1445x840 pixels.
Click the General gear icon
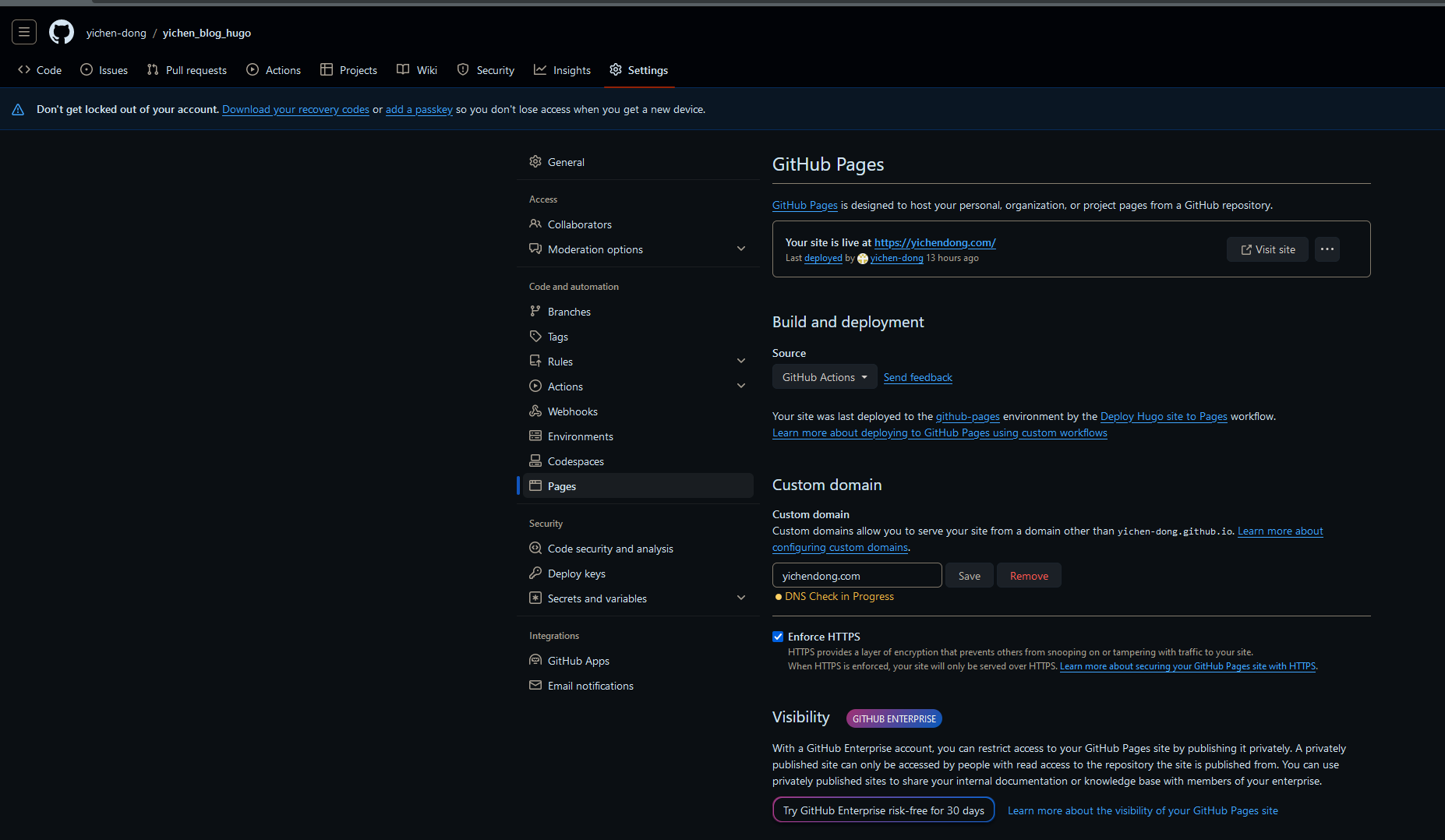[x=535, y=161]
